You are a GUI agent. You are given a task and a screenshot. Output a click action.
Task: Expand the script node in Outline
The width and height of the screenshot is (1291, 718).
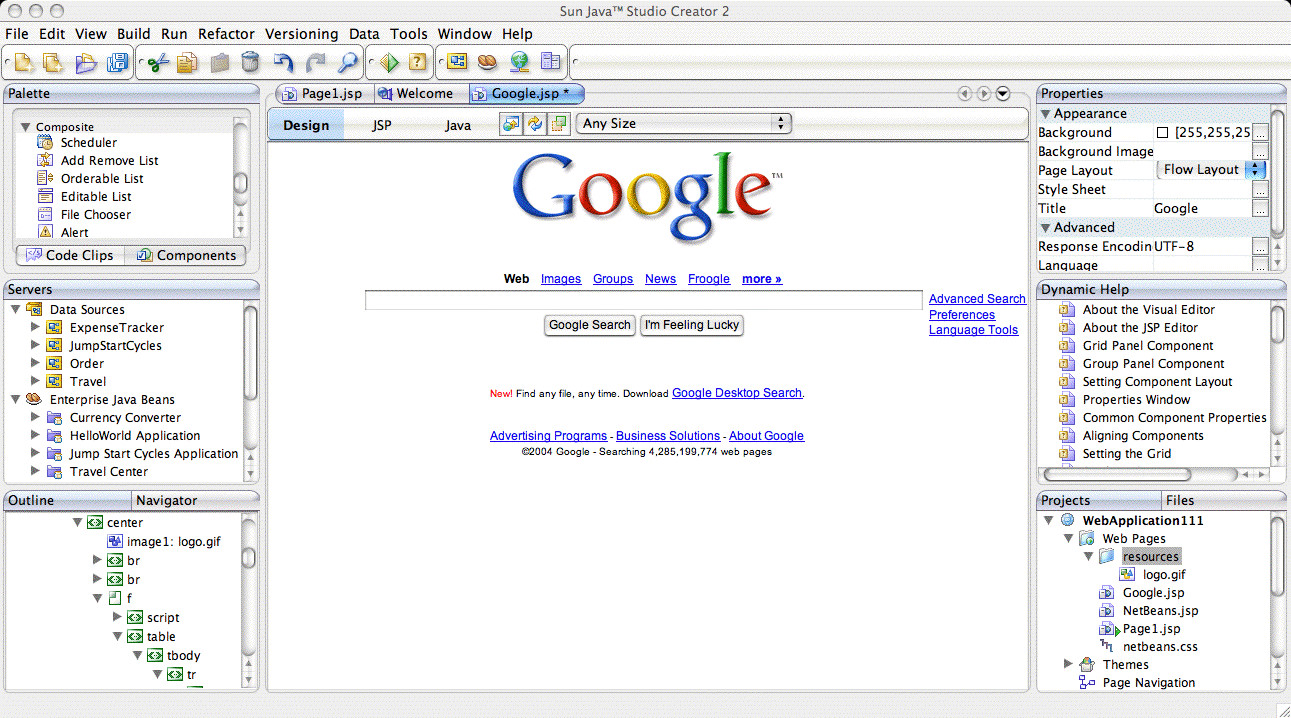point(117,617)
